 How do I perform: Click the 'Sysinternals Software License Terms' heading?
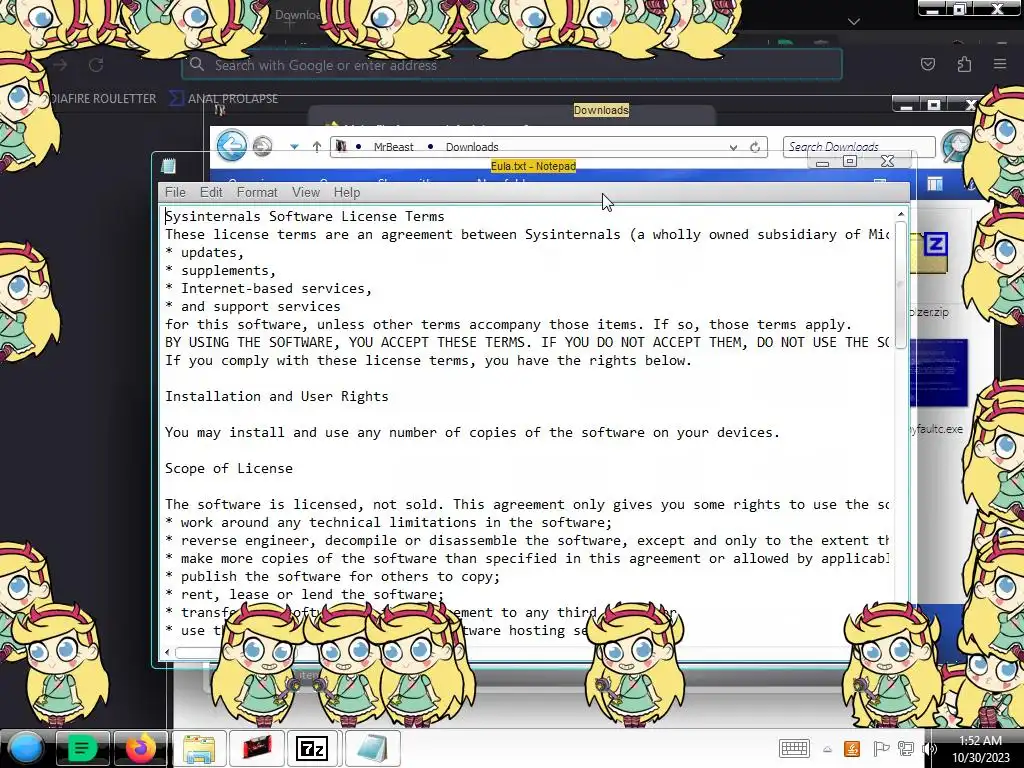[x=304, y=216]
